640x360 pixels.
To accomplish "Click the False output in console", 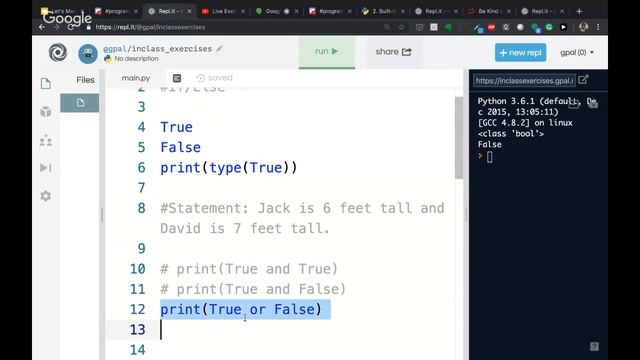I will pos(489,144).
